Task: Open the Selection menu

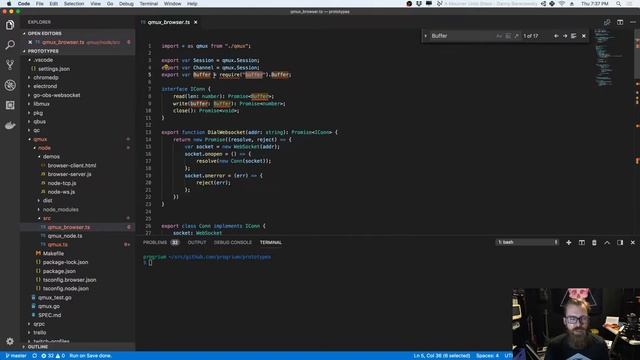Action: [x=74, y=4]
